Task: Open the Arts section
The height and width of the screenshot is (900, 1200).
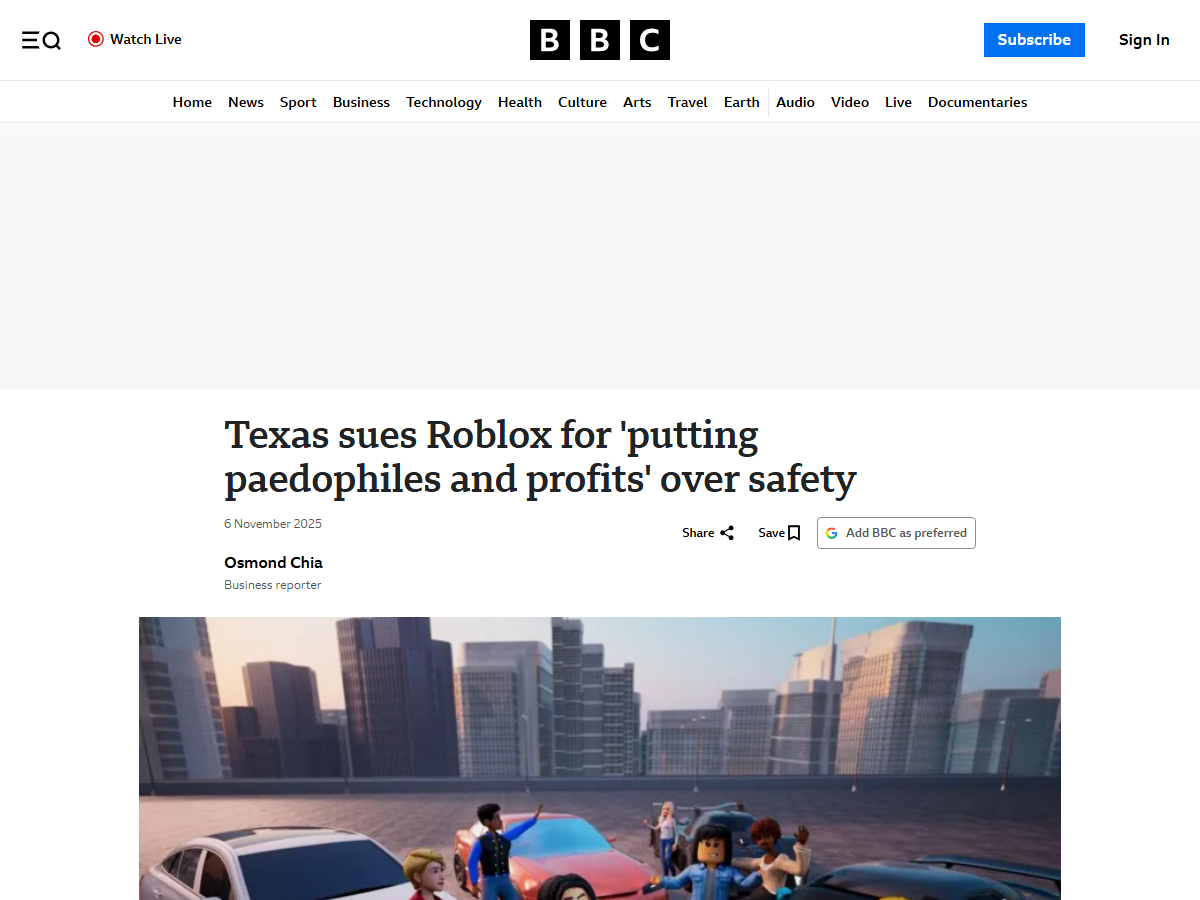Action: pyautogui.click(x=637, y=102)
